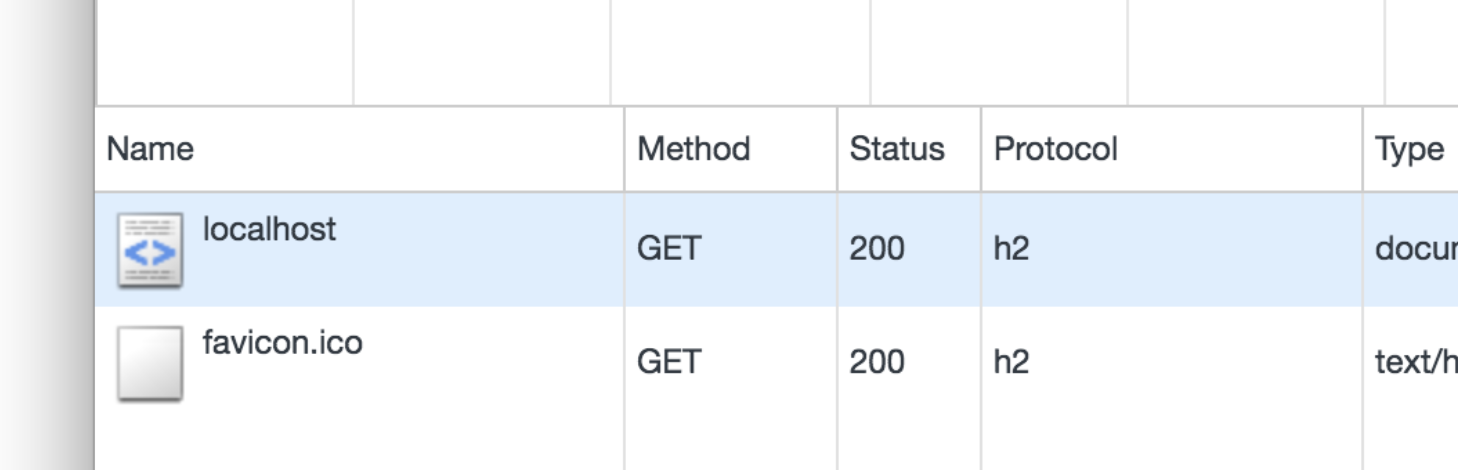Select the localhost request name
Screen dimensions: 1458x470
pyautogui.click(x=269, y=229)
